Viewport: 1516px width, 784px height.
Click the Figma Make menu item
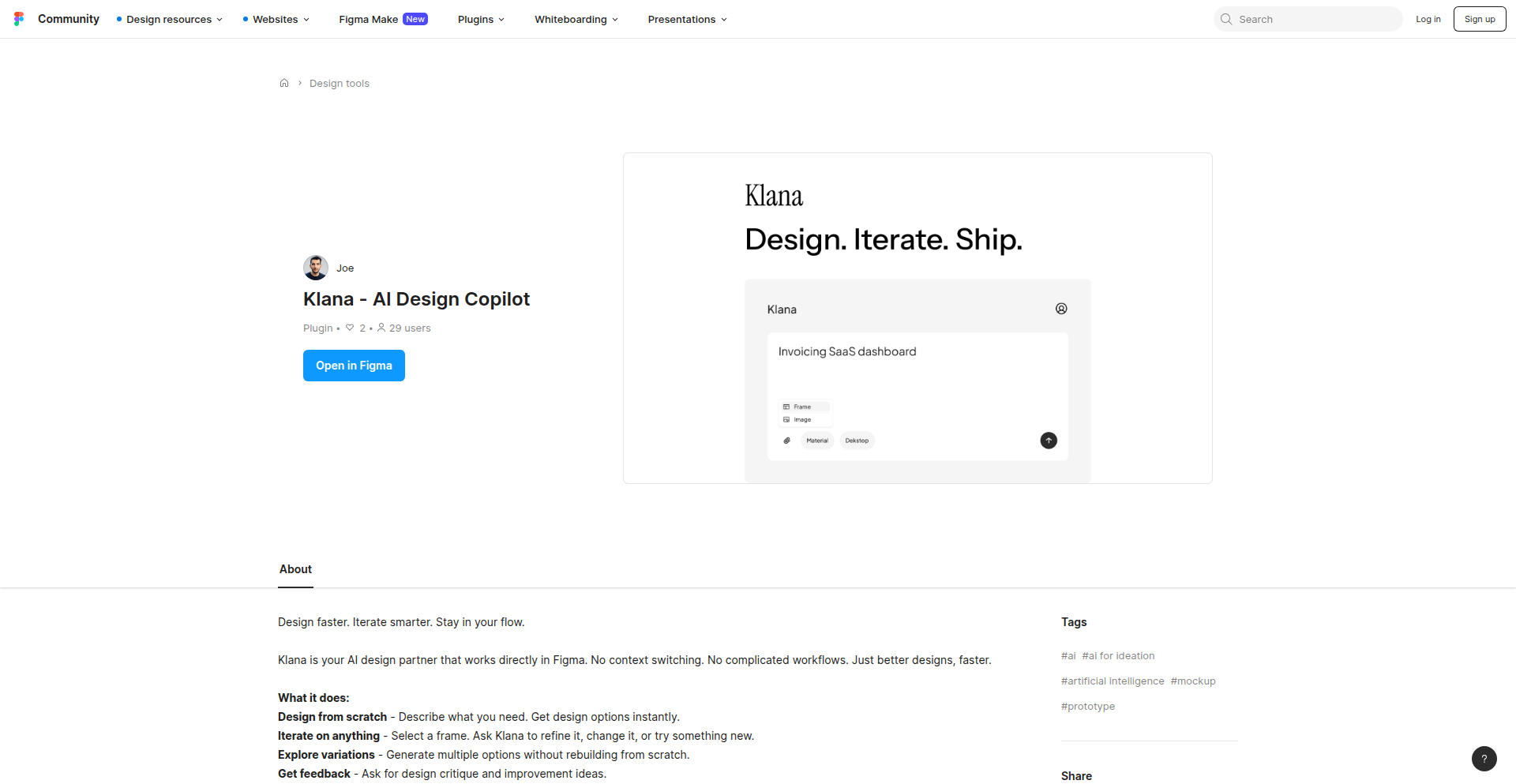pyautogui.click(x=368, y=19)
